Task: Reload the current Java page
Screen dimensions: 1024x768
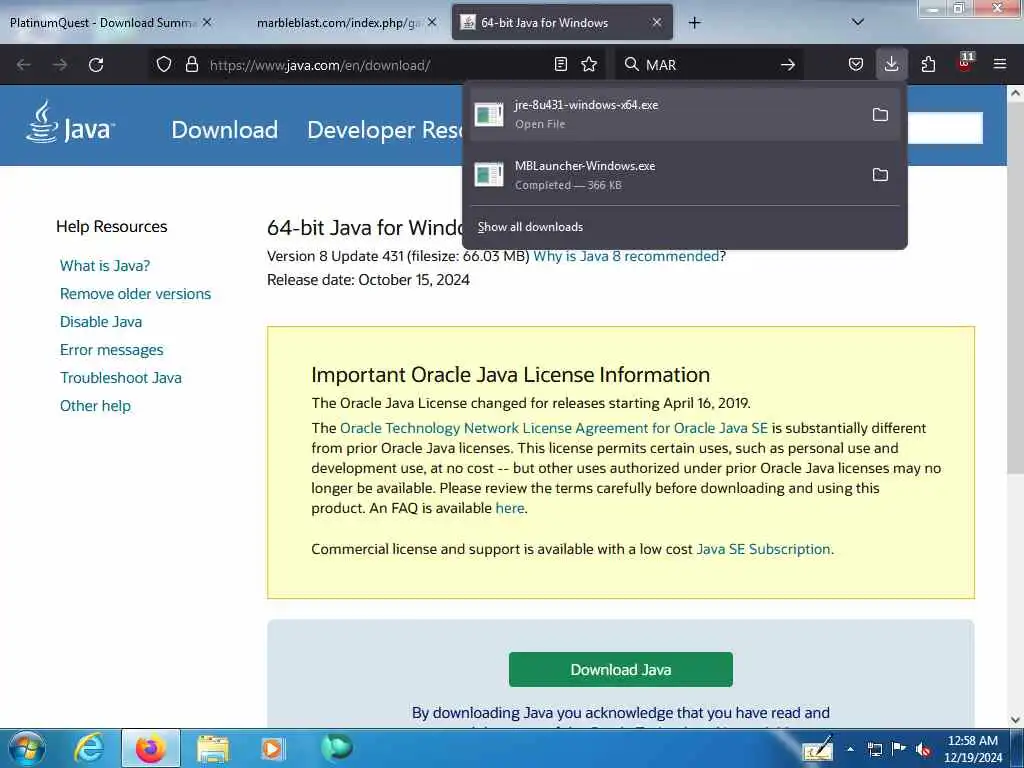Action: point(96,65)
